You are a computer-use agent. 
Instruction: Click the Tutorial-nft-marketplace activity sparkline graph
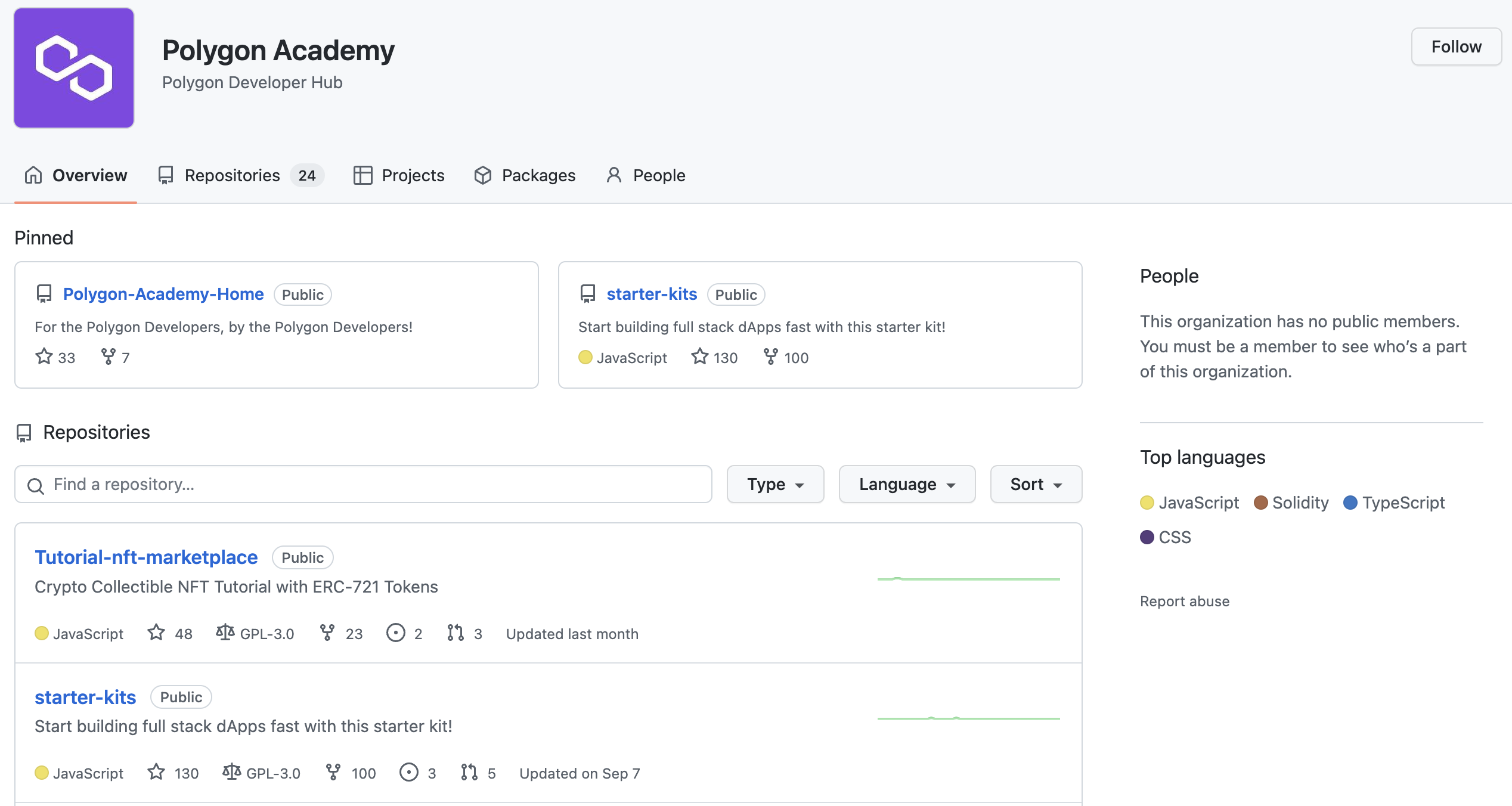pos(968,579)
